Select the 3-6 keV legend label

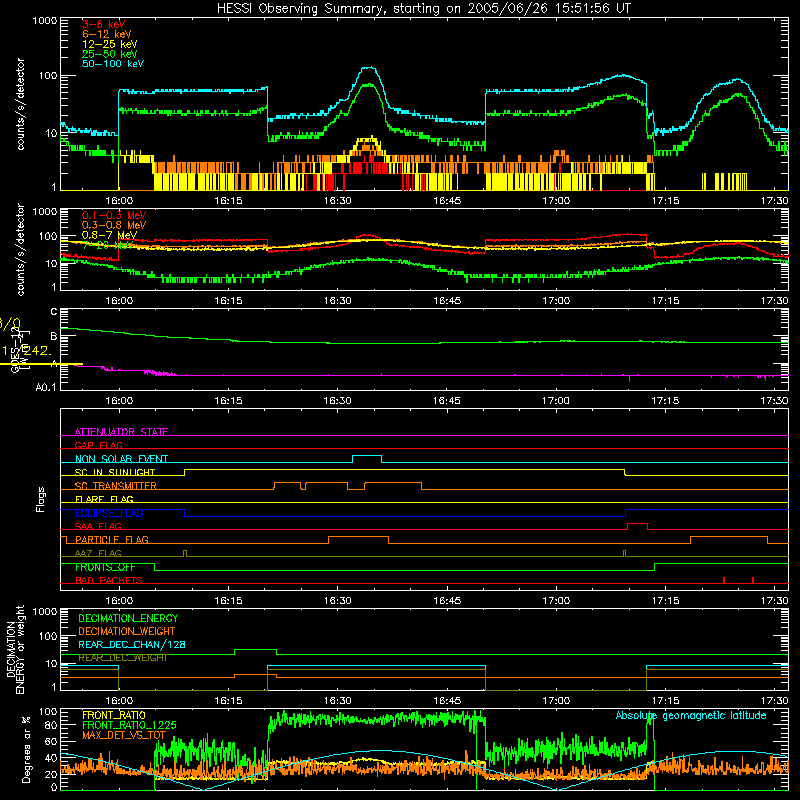pyautogui.click(x=103, y=24)
